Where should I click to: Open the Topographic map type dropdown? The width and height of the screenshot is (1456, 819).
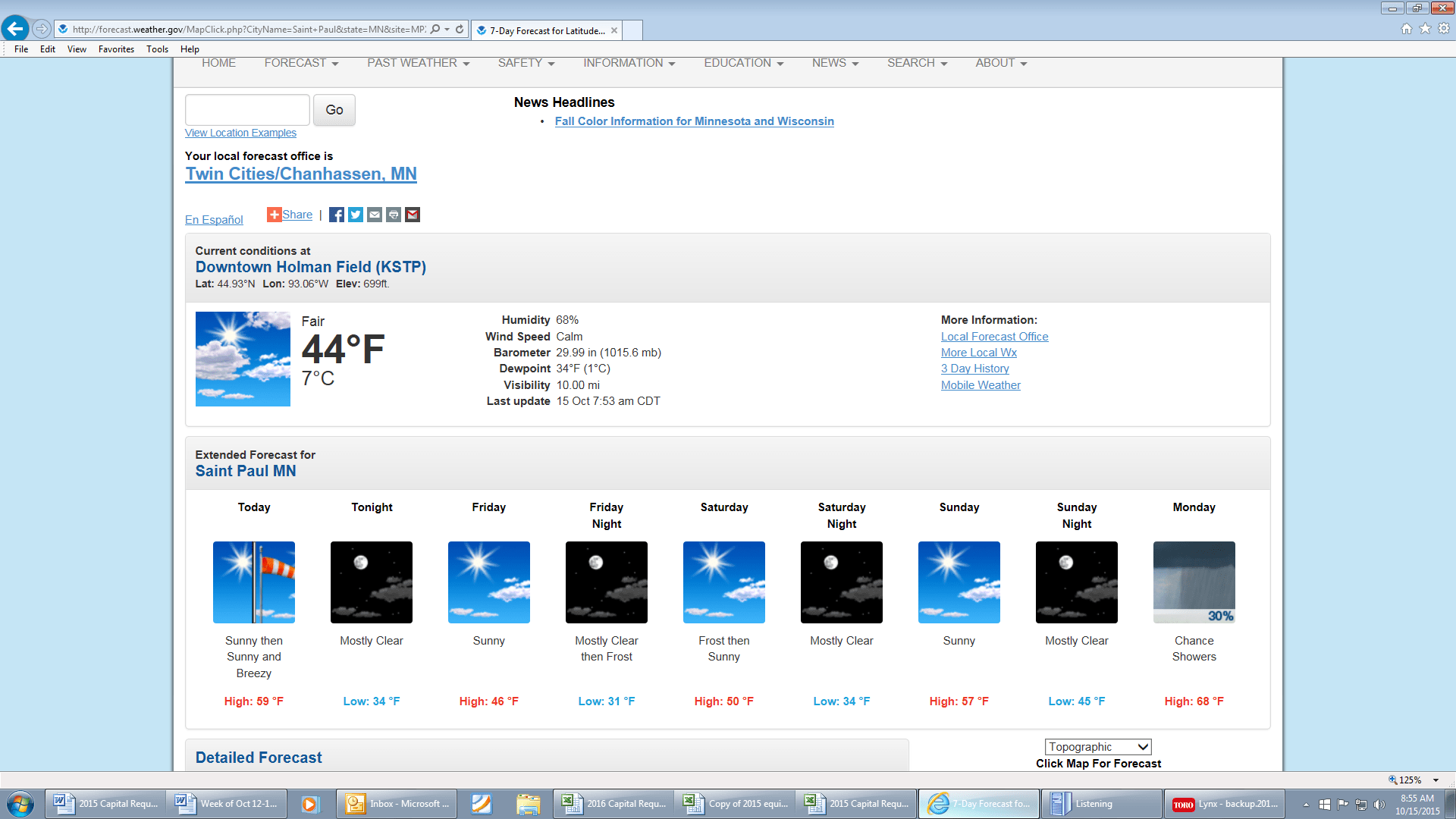coord(1097,747)
